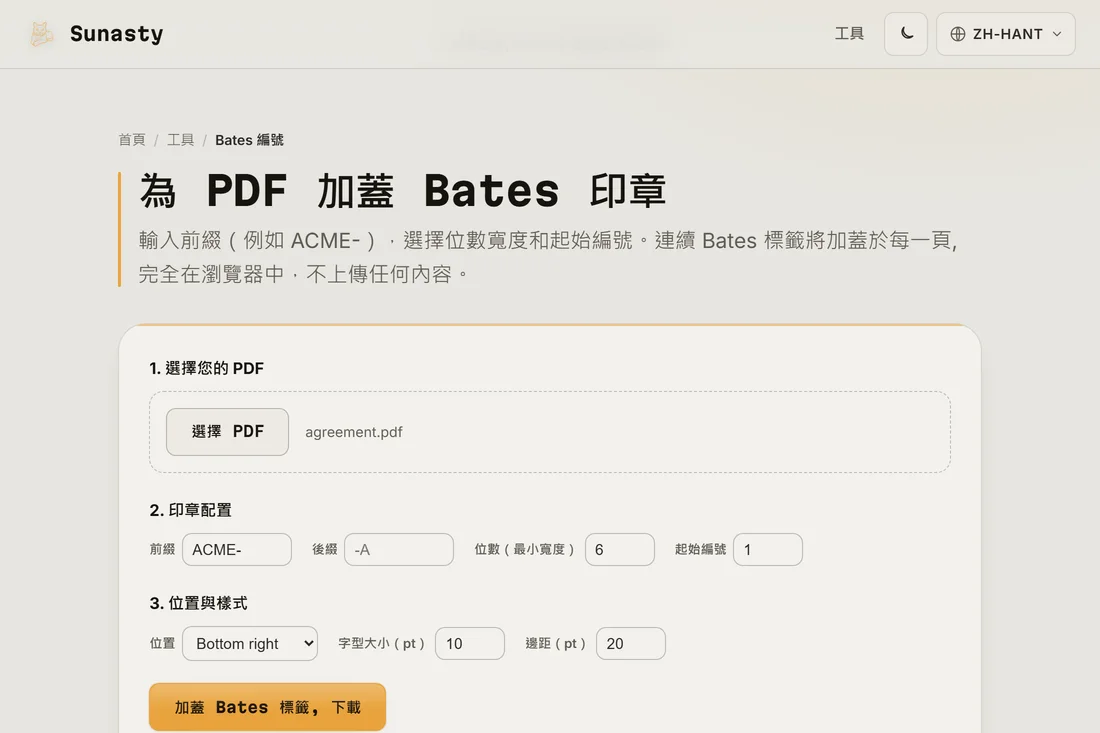The image size is (1100, 733).
Task: Click the globe icon in the language selector
Action: point(958,34)
